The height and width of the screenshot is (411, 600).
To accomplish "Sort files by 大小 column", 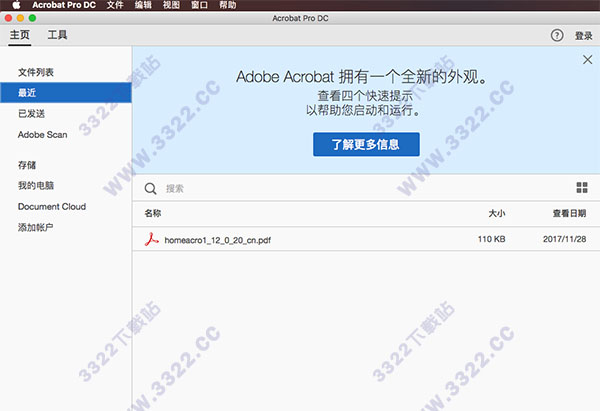I will point(497,213).
